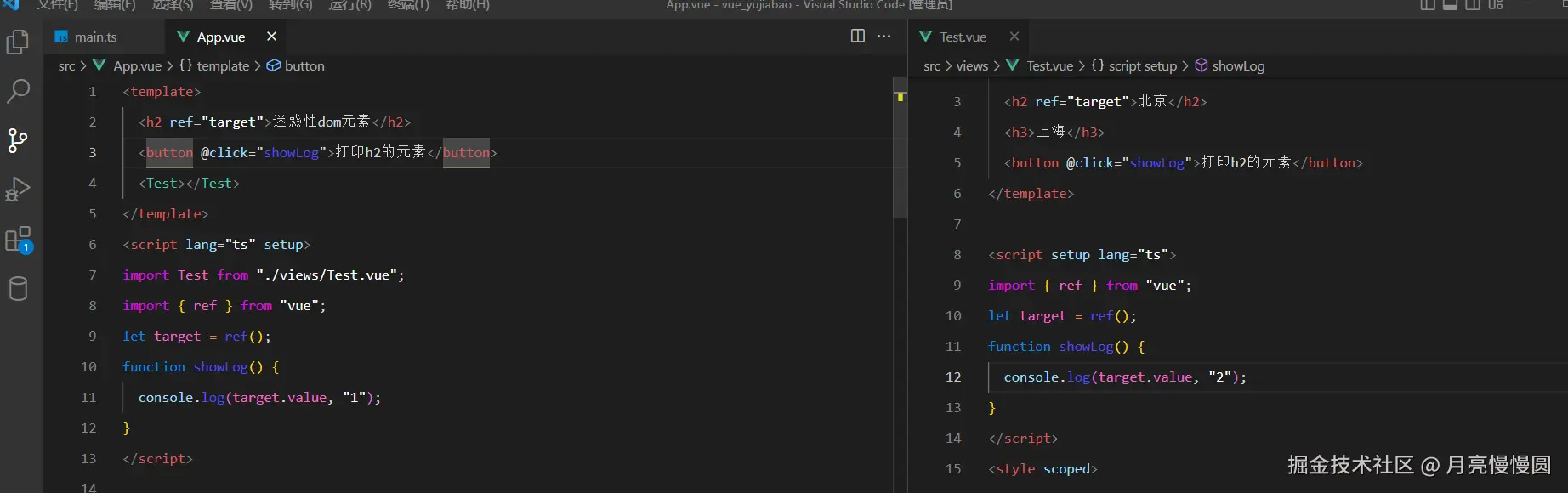
Task: Click line number 12 in Test.vue gutter
Action: 953,377
